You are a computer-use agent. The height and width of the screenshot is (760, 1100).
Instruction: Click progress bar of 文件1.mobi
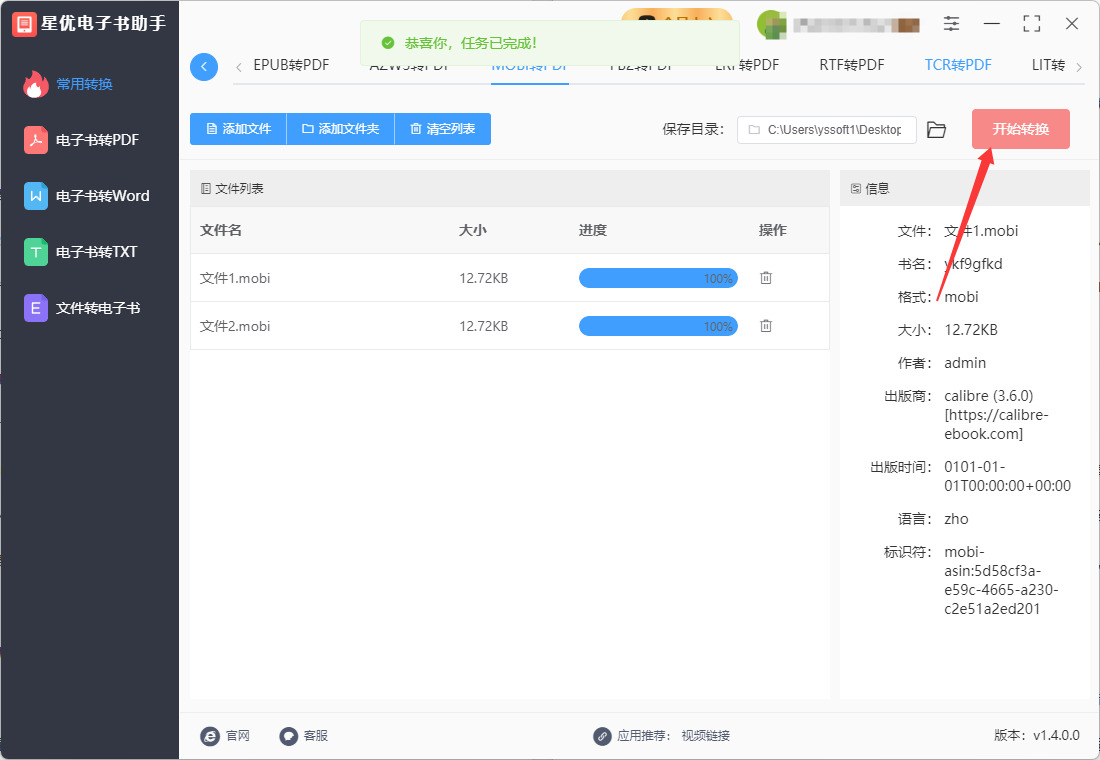tap(658, 278)
